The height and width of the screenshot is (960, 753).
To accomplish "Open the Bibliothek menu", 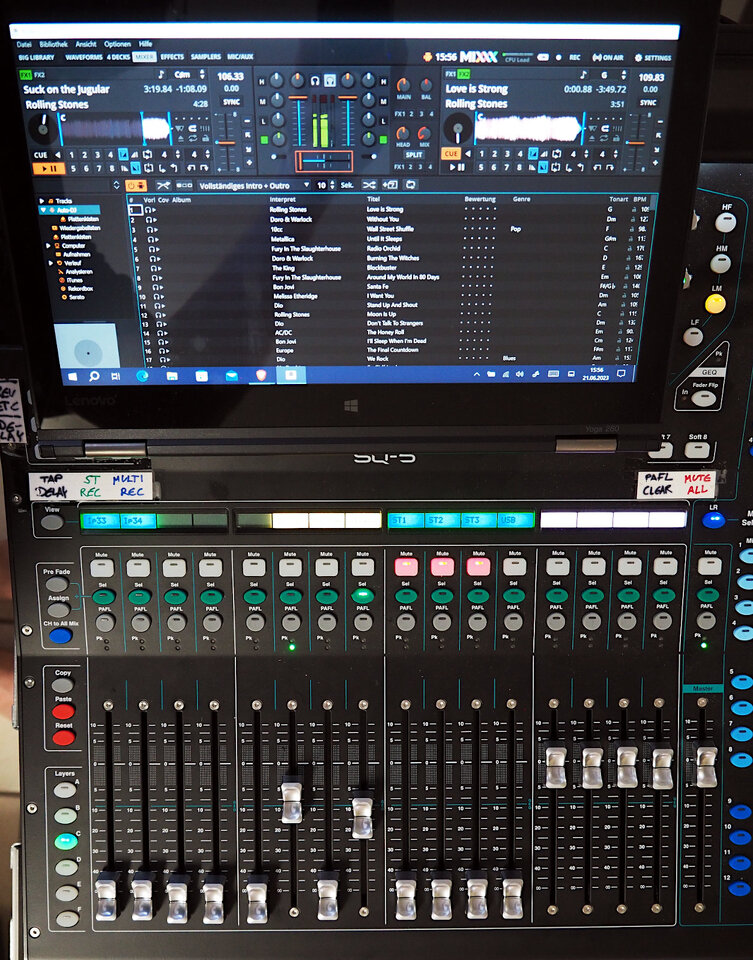I will pos(53,44).
